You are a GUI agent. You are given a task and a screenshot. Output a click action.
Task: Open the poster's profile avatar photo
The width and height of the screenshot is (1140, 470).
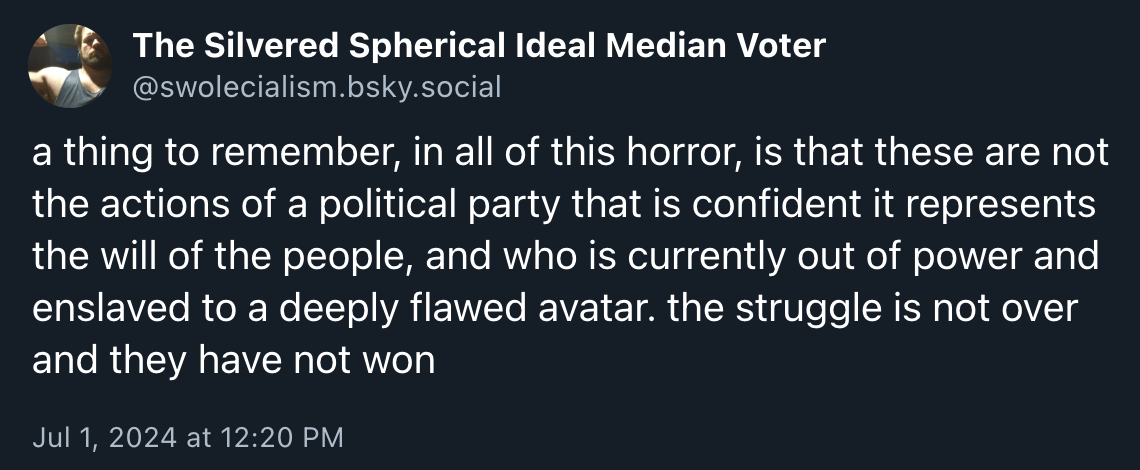point(70,65)
